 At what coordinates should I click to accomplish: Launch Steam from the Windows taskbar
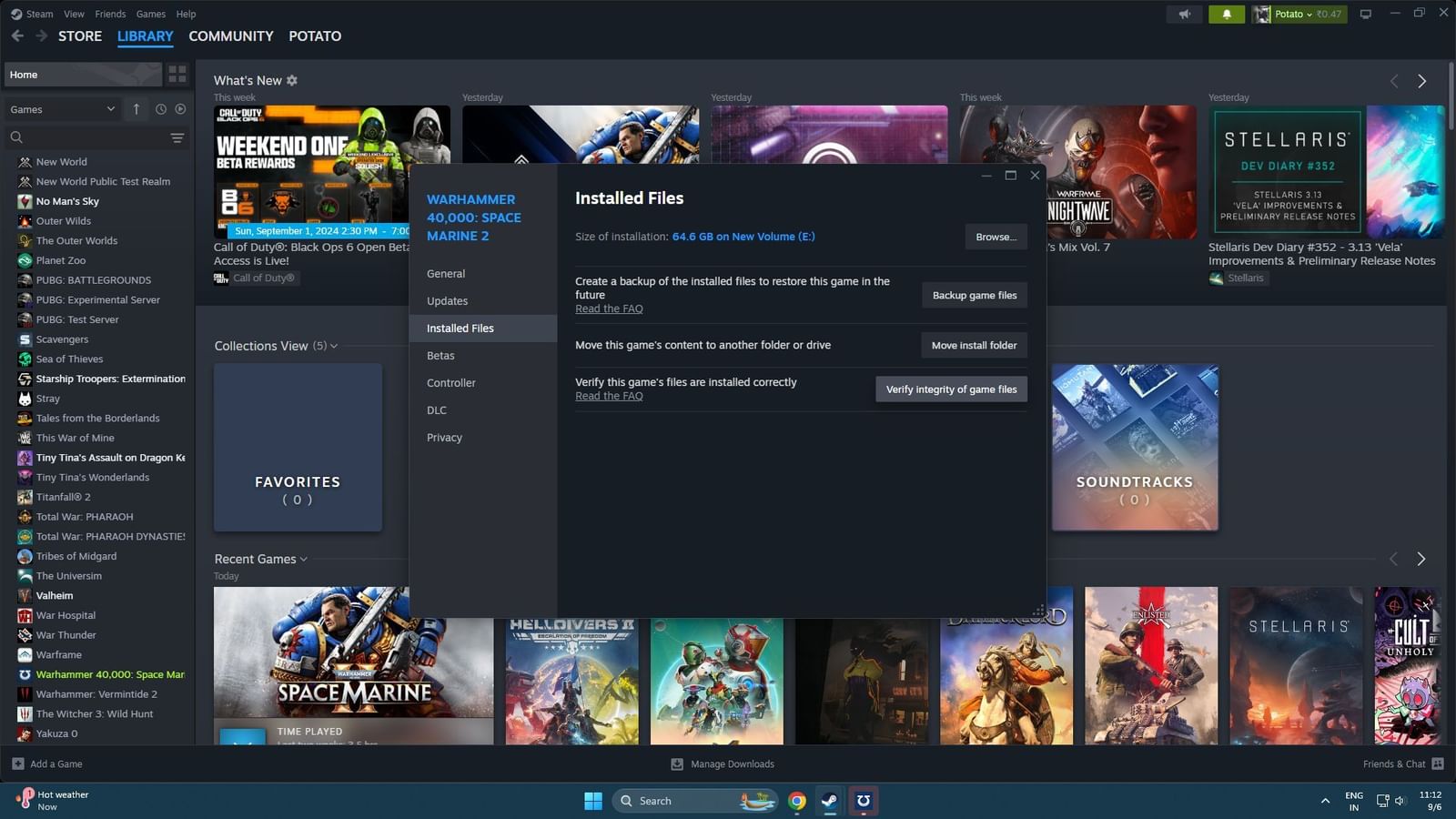pyautogui.click(x=828, y=801)
